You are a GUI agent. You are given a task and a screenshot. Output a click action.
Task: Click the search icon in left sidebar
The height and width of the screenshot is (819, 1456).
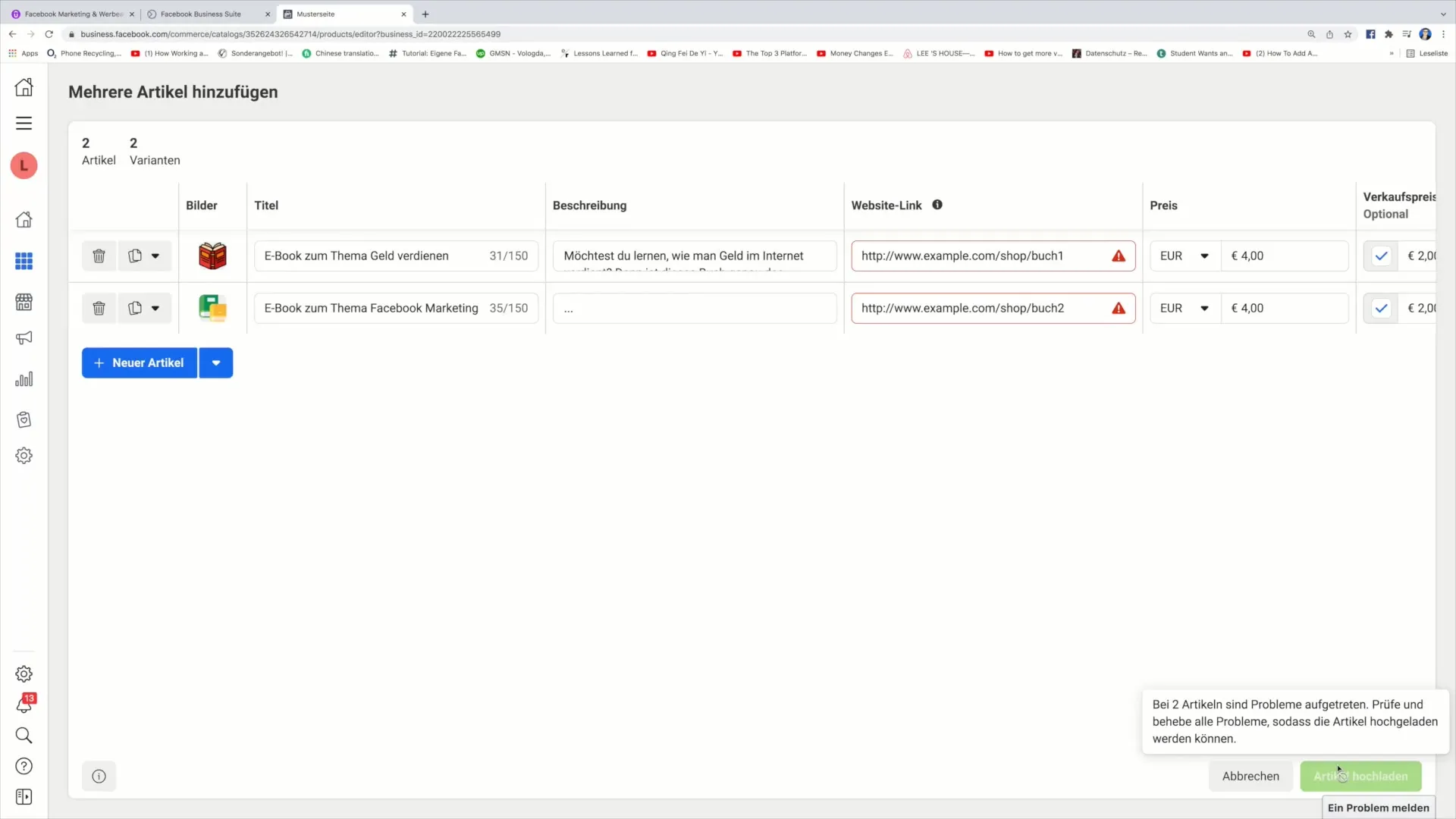click(24, 735)
